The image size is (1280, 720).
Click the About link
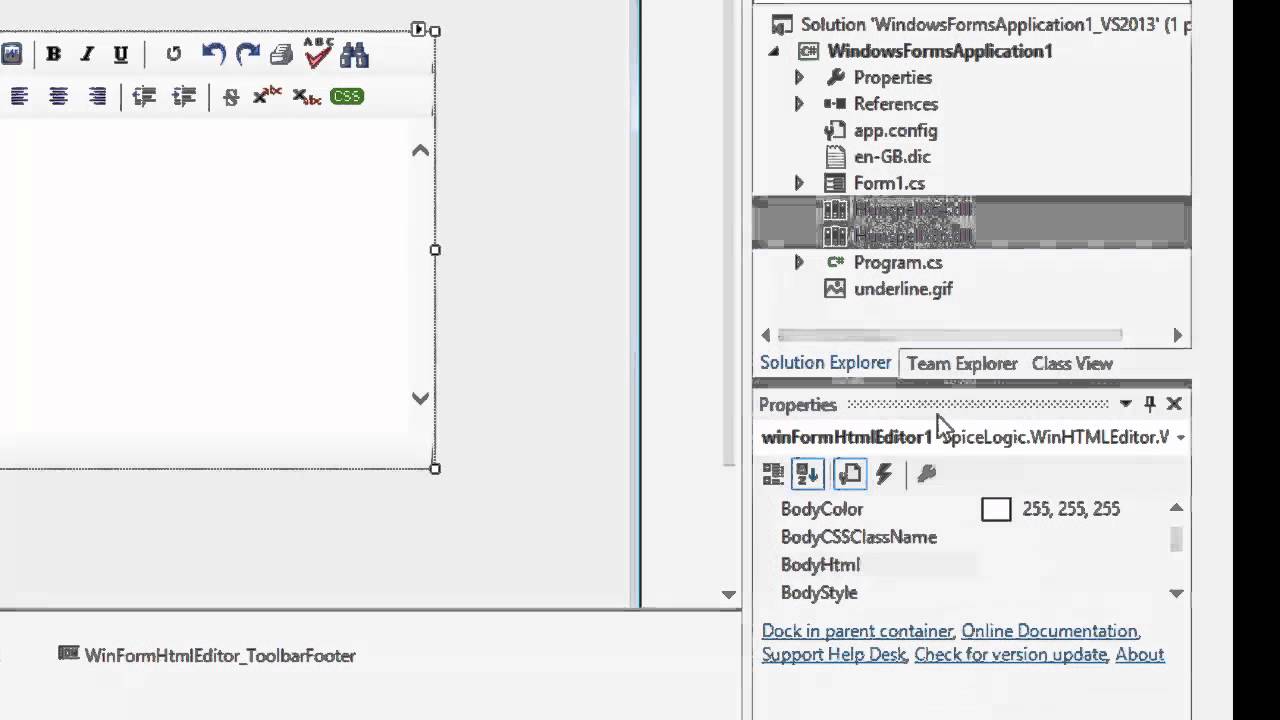pyautogui.click(x=1139, y=655)
